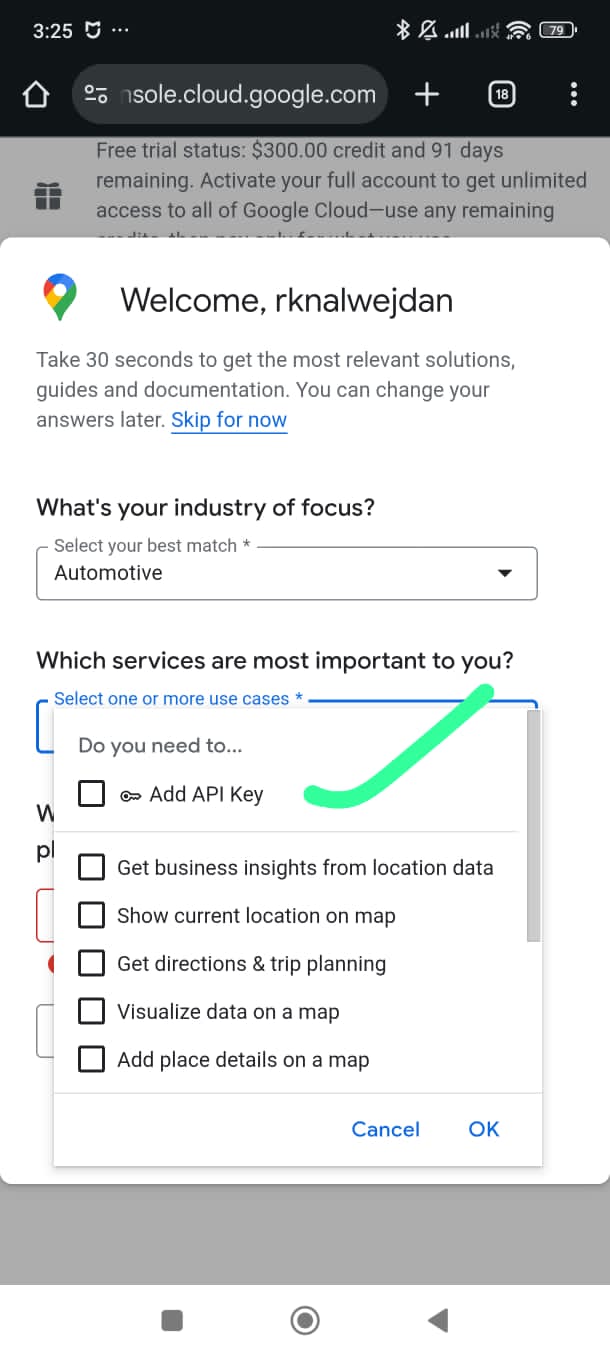Tick Show current location on map

click(92, 915)
